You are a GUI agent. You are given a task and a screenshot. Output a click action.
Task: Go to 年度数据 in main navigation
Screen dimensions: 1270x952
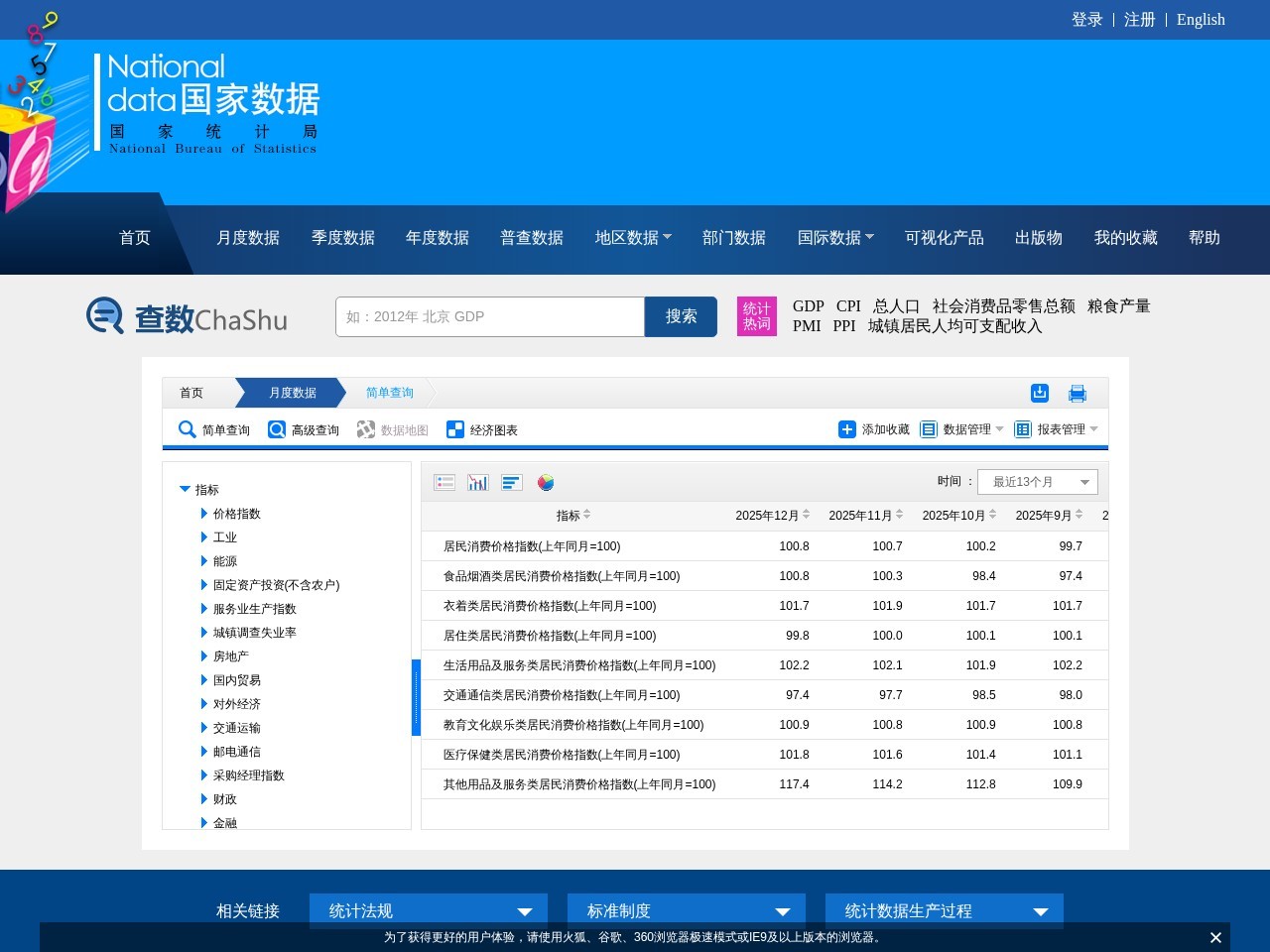[x=438, y=238]
